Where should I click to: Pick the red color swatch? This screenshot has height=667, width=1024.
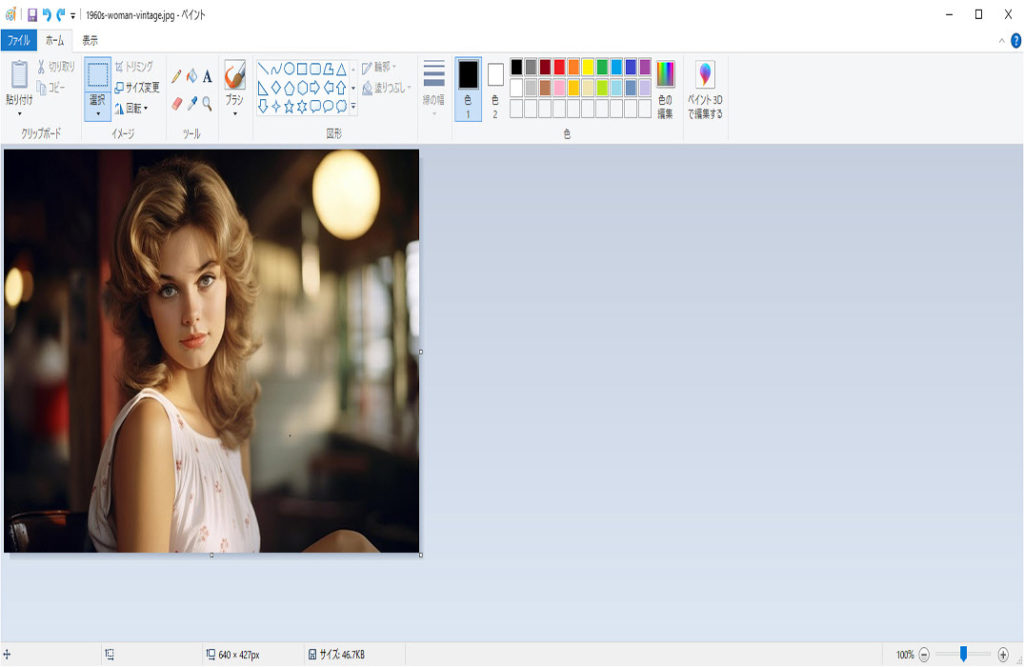[x=559, y=67]
